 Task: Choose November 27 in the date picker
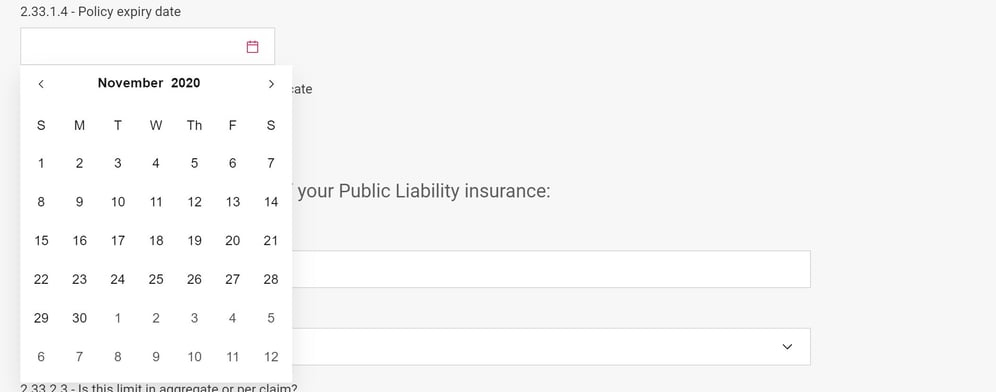click(x=232, y=280)
